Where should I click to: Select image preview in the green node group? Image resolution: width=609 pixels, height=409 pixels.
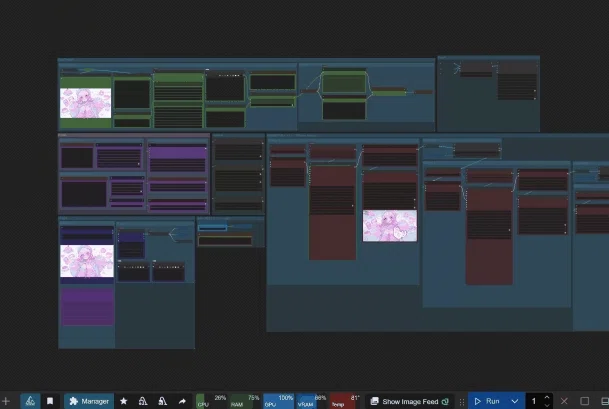pos(85,103)
